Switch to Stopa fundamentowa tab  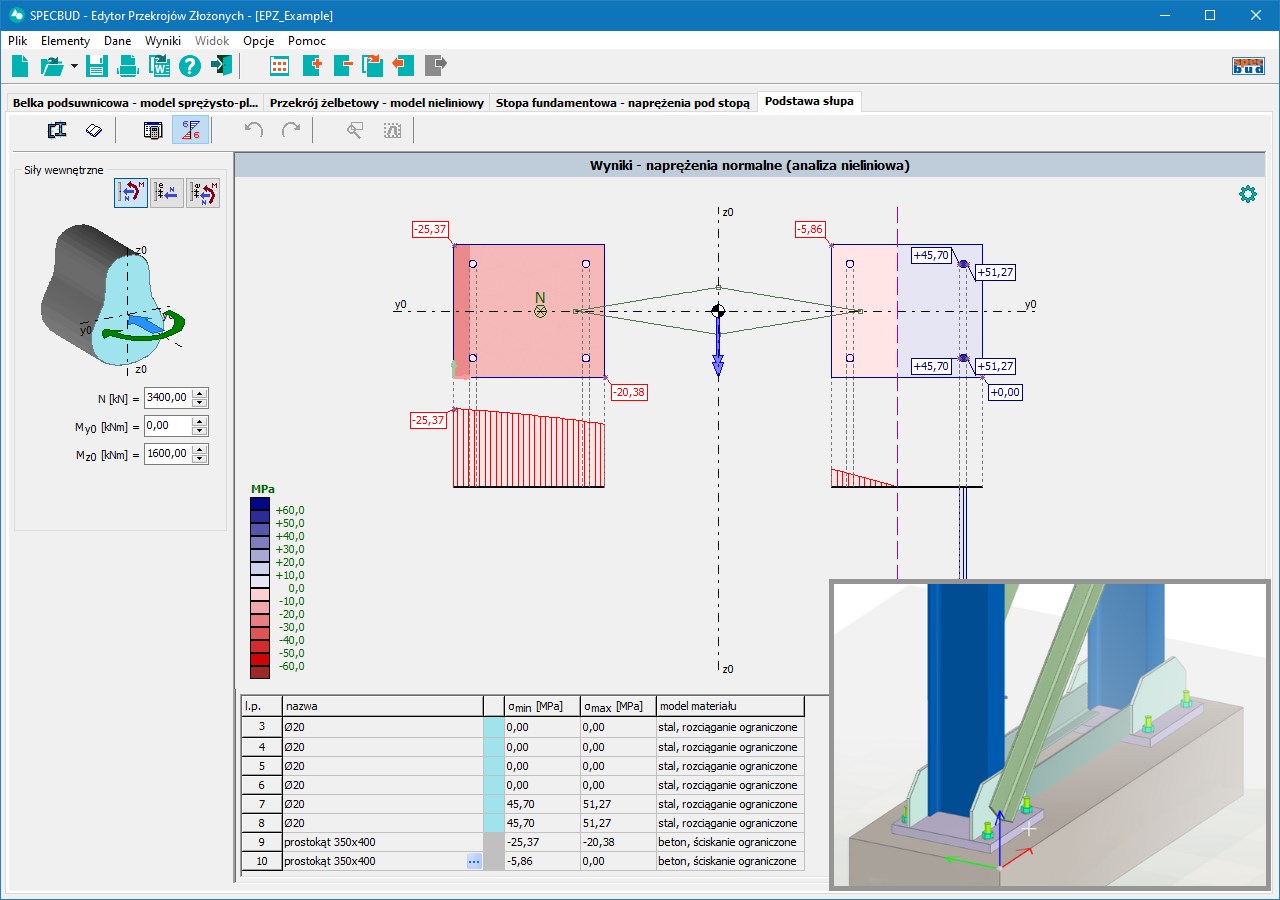[622, 102]
